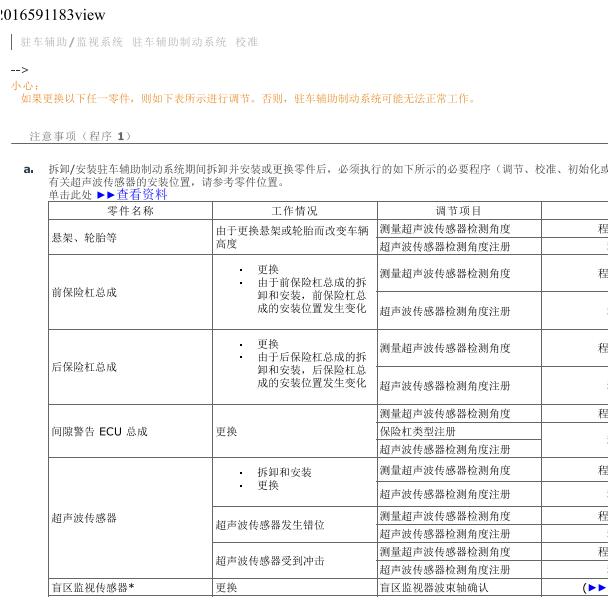The height and width of the screenshot is (605, 608).
Task: Click the 超声波传感器发生错位 cell
Action: coord(295,525)
